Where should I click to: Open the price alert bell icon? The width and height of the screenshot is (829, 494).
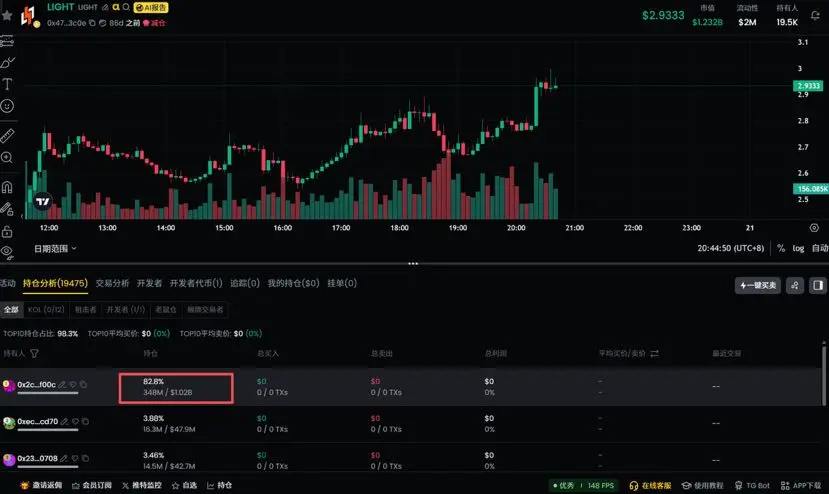click(x=815, y=16)
